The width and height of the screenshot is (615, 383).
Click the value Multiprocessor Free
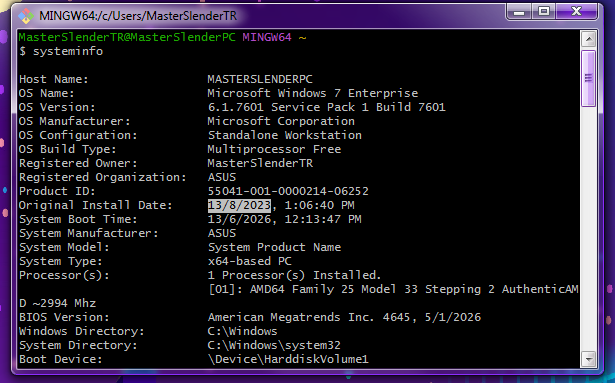[x=274, y=150]
